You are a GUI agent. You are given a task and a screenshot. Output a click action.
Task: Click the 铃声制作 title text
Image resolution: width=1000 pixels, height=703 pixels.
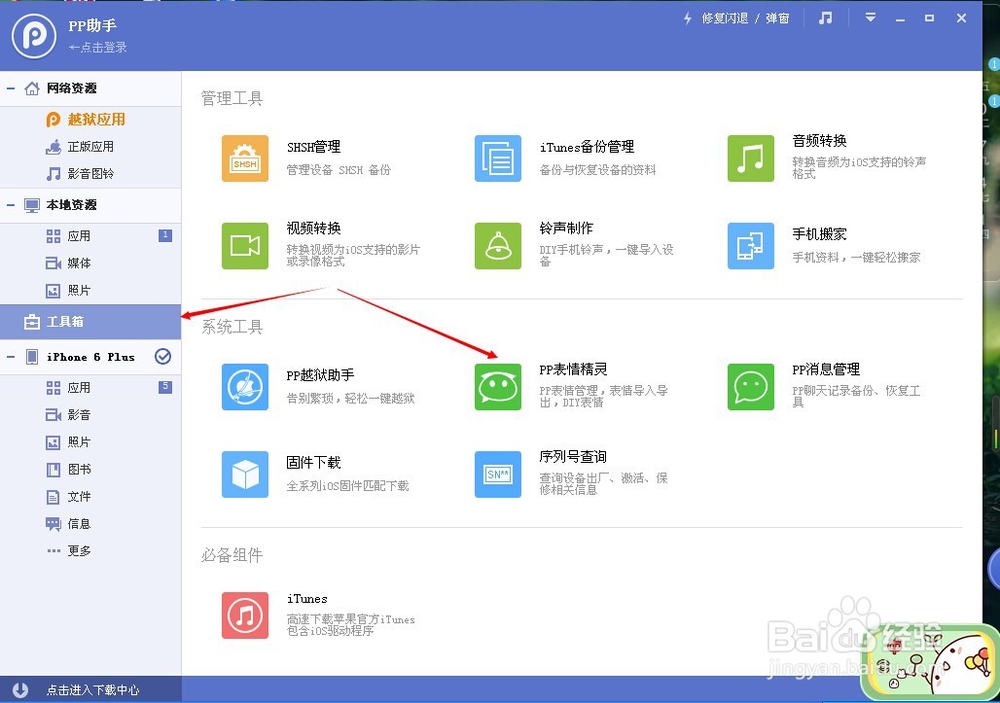point(566,228)
